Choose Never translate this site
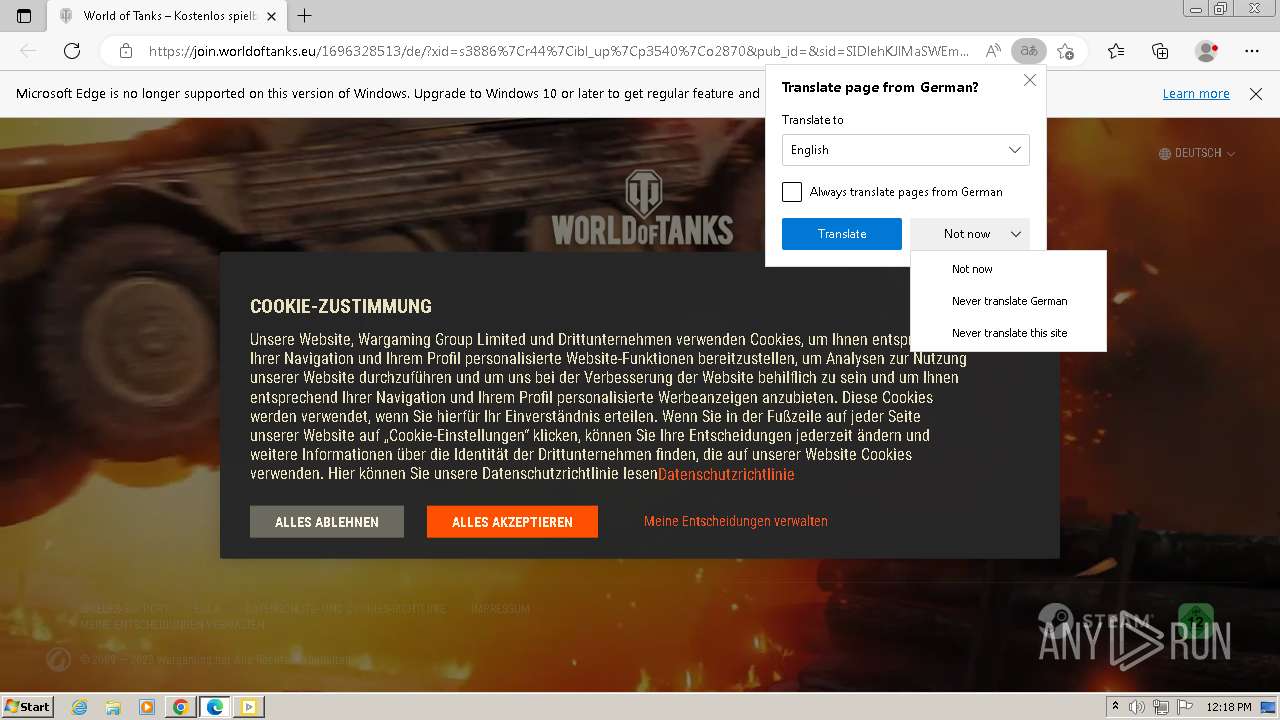 point(1008,333)
